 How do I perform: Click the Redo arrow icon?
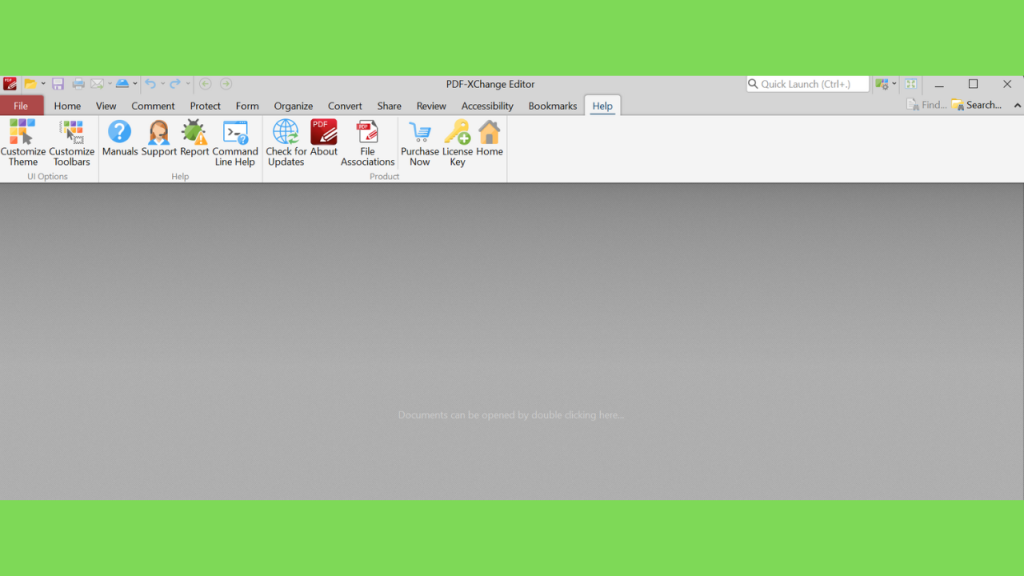pyautogui.click(x=175, y=84)
